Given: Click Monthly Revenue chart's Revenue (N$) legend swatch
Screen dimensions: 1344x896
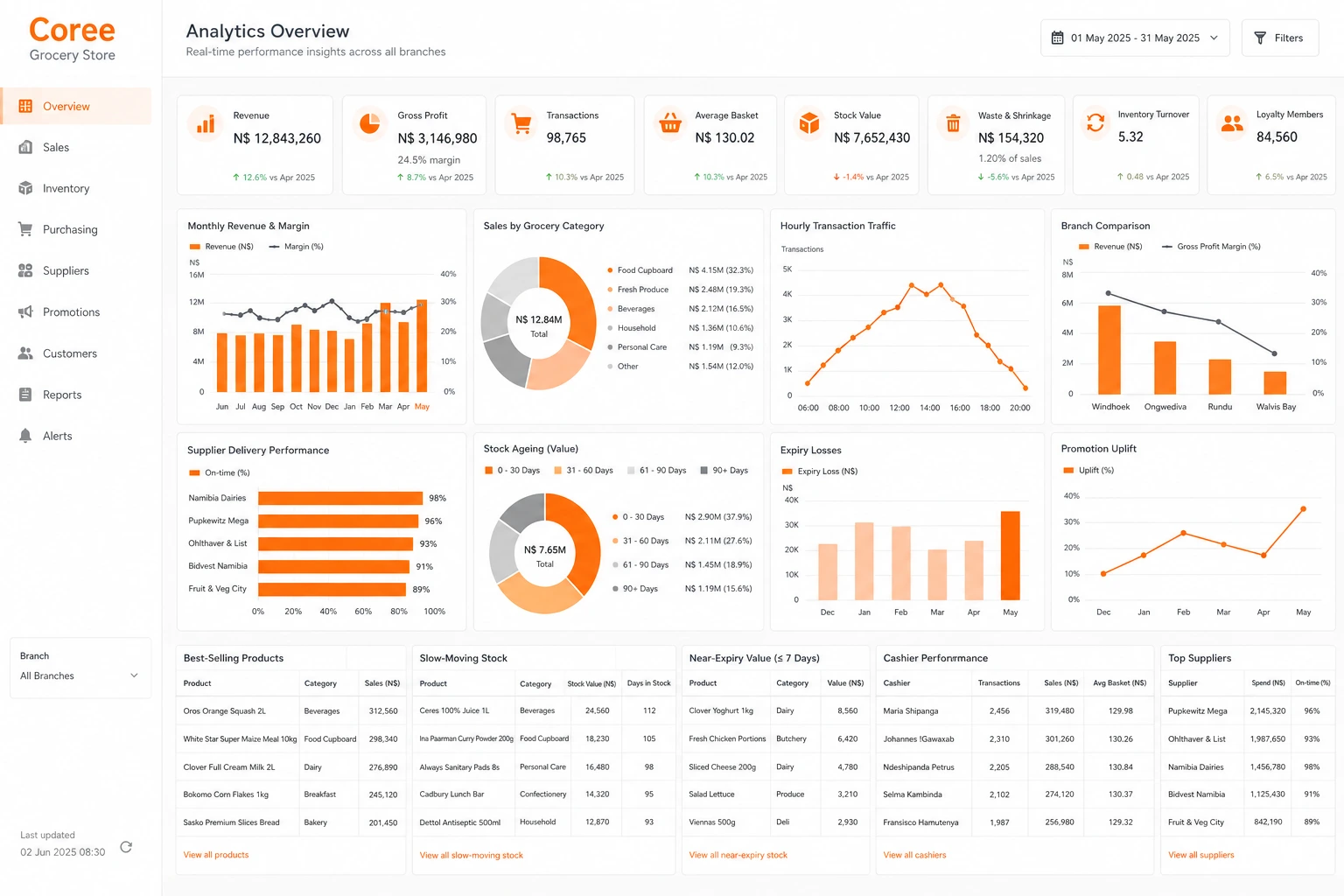Looking at the screenshot, I should coord(195,247).
